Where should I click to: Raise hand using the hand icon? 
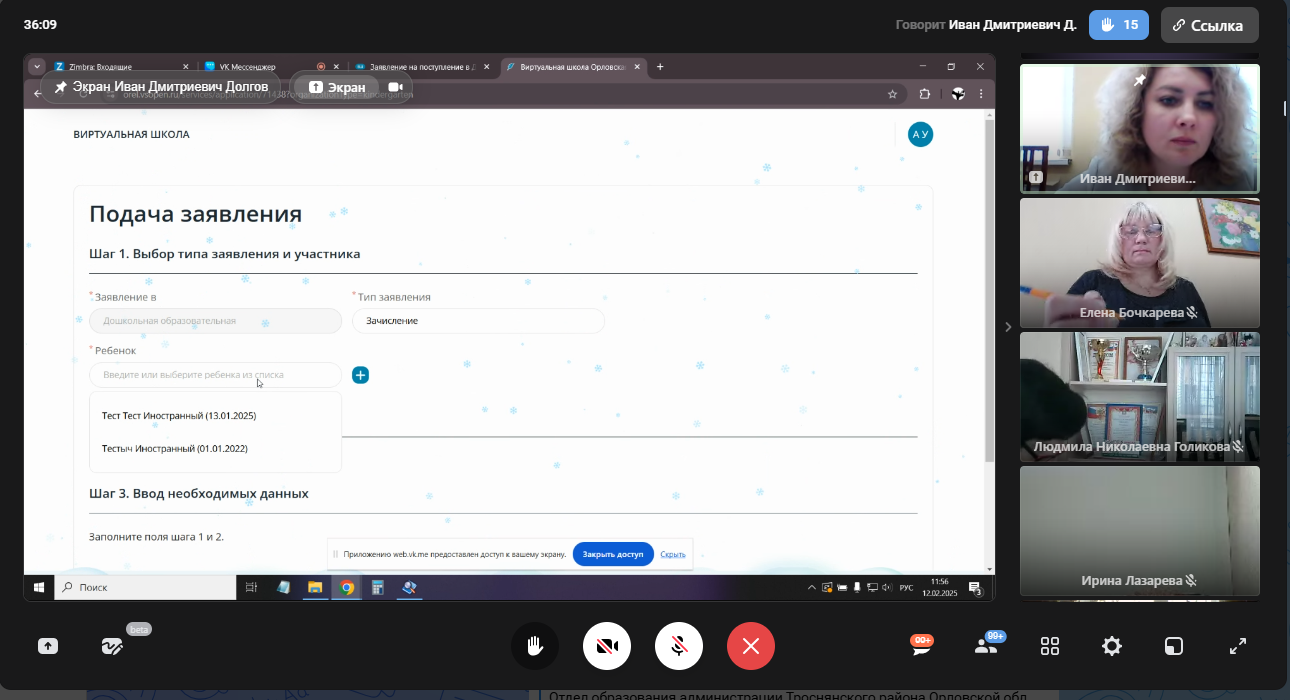535,646
